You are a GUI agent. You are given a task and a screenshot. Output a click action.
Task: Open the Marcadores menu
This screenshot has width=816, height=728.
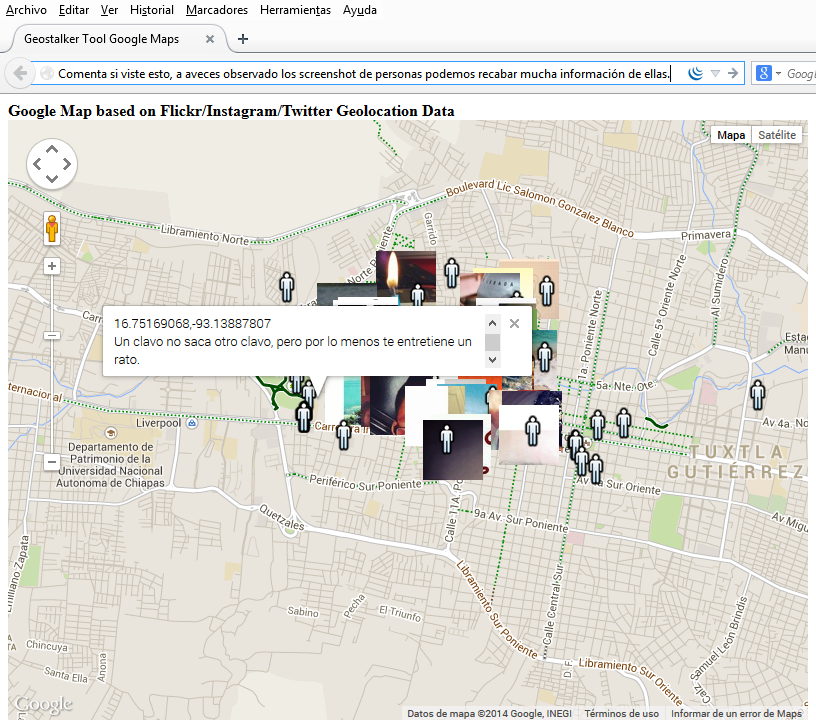point(216,10)
